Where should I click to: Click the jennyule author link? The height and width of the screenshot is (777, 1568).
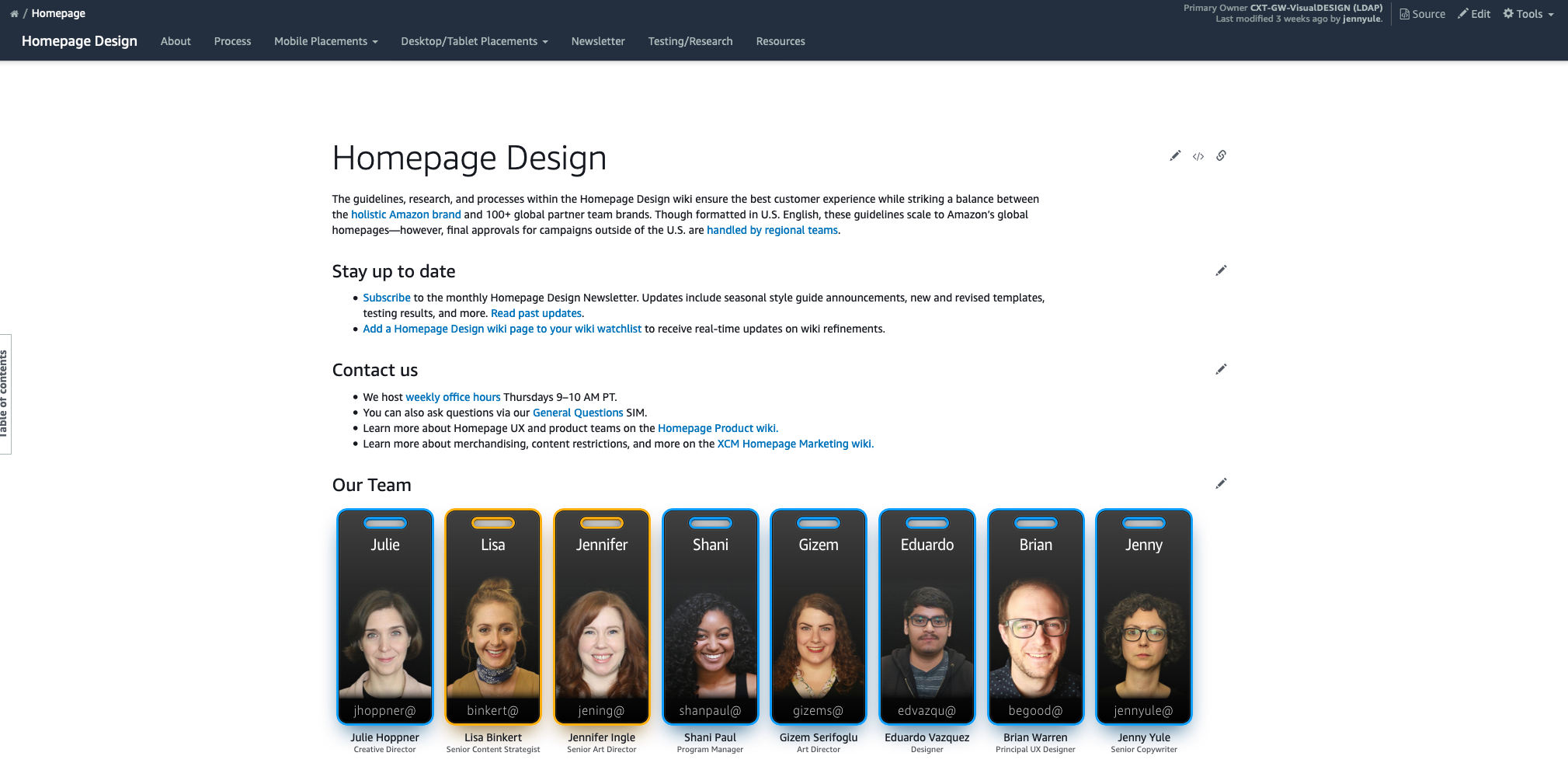[x=1362, y=19]
